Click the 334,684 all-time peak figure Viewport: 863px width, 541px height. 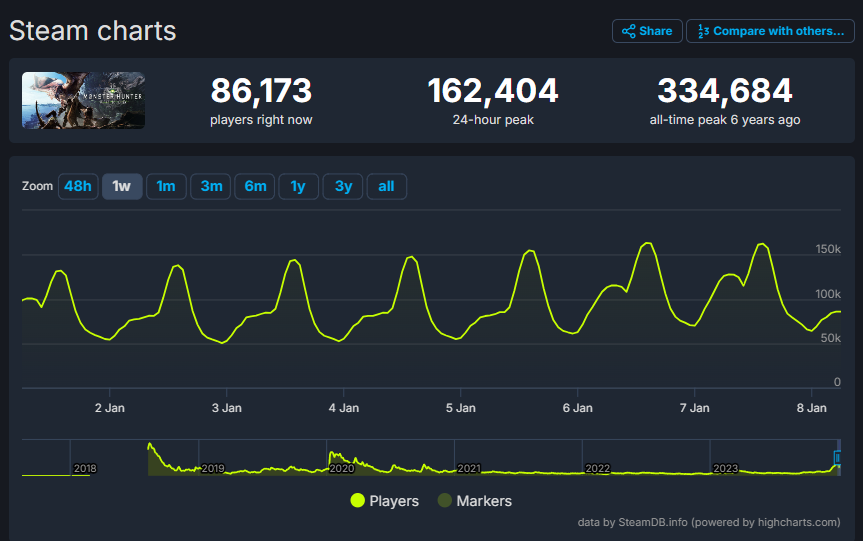pyautogui.click(x=725, y=90)
